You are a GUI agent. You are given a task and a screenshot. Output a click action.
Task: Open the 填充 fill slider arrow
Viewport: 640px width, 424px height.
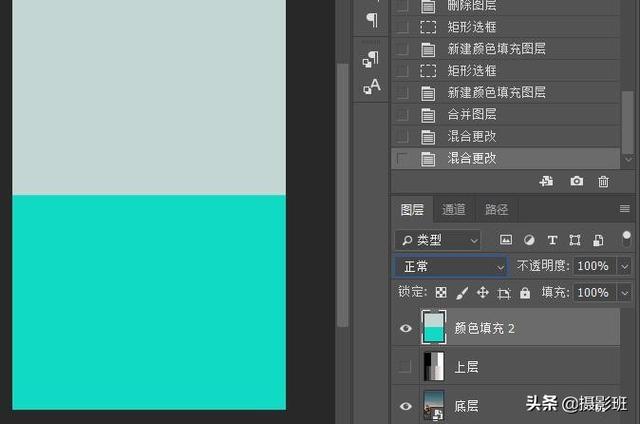pyautogui.click(x=624, y=293)
